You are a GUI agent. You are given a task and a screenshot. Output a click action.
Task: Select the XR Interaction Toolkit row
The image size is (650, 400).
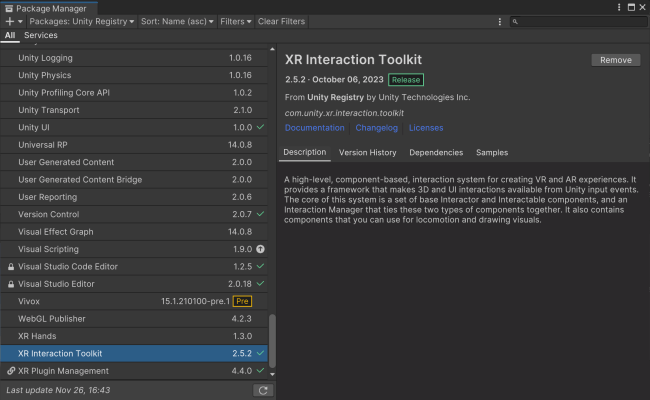[134, 354]
